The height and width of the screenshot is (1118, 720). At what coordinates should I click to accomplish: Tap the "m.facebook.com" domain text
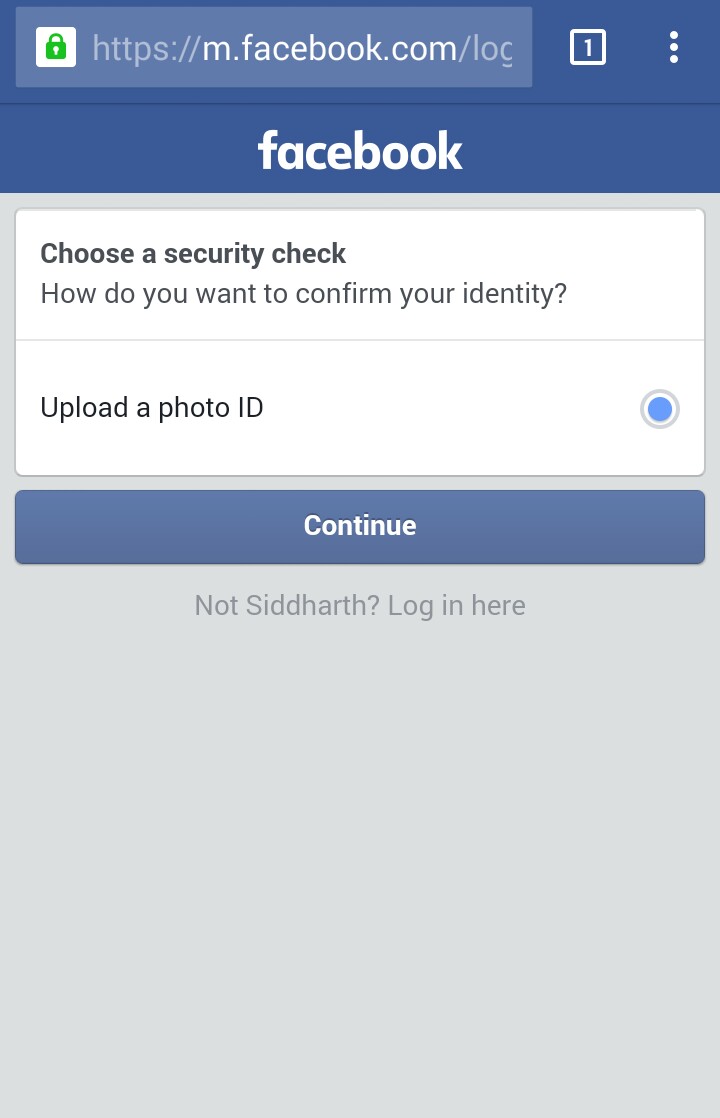click(x=330, y=47)
